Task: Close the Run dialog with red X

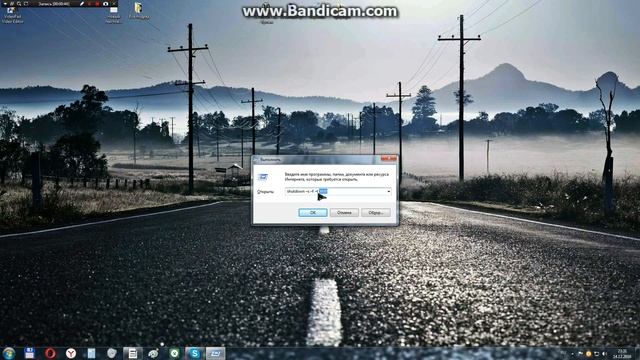Action: (389, 159)
